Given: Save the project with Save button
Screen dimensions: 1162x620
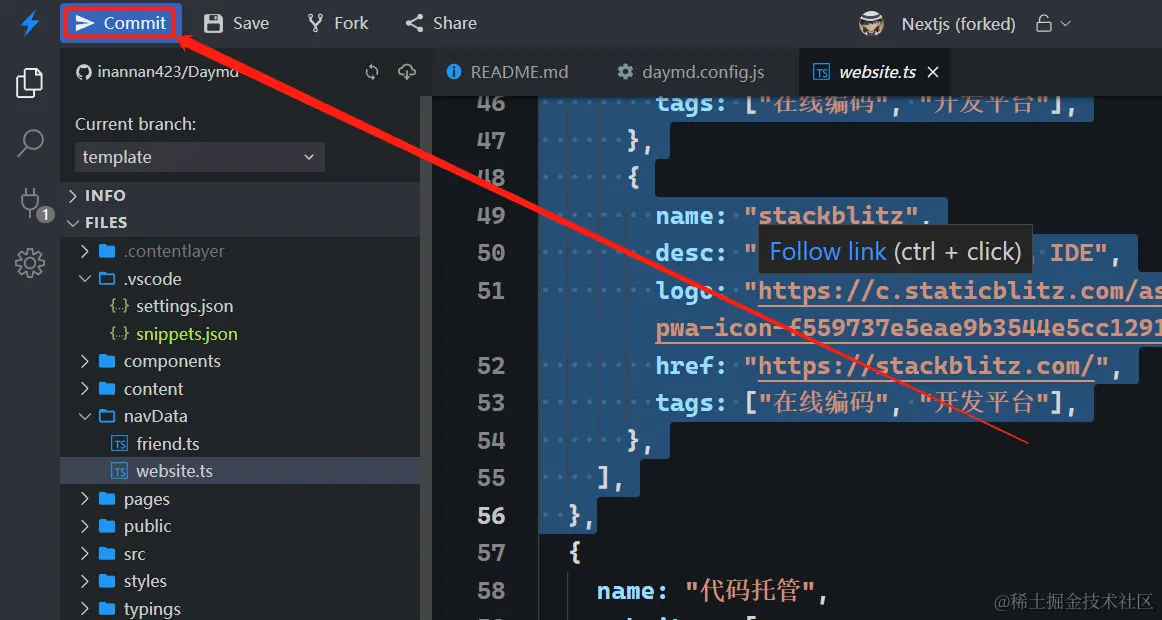Looking at the screenshot, I should (x=236, y=24).
